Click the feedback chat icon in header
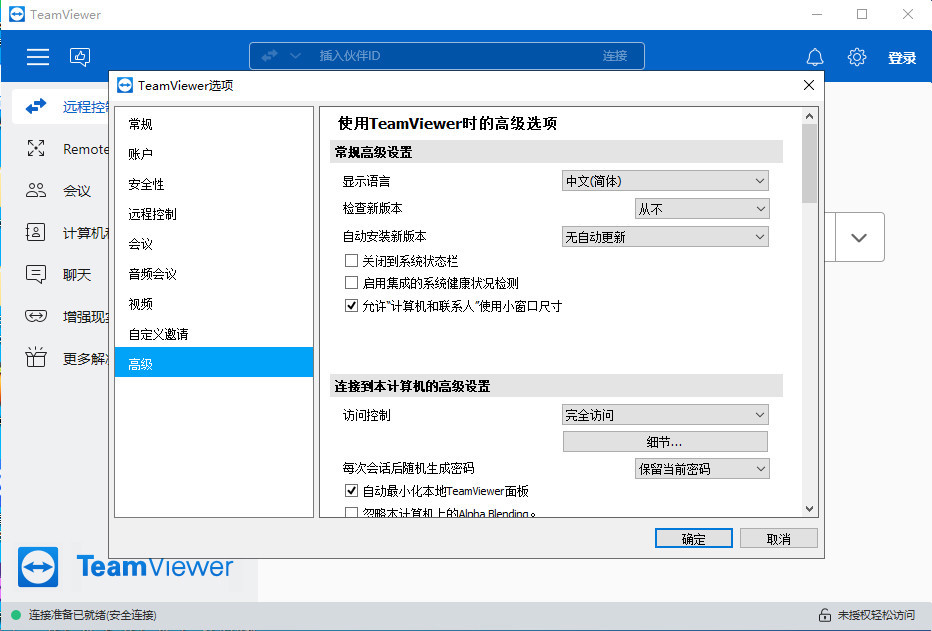Screen dimensions: 932x631 [x=80, y=57]
